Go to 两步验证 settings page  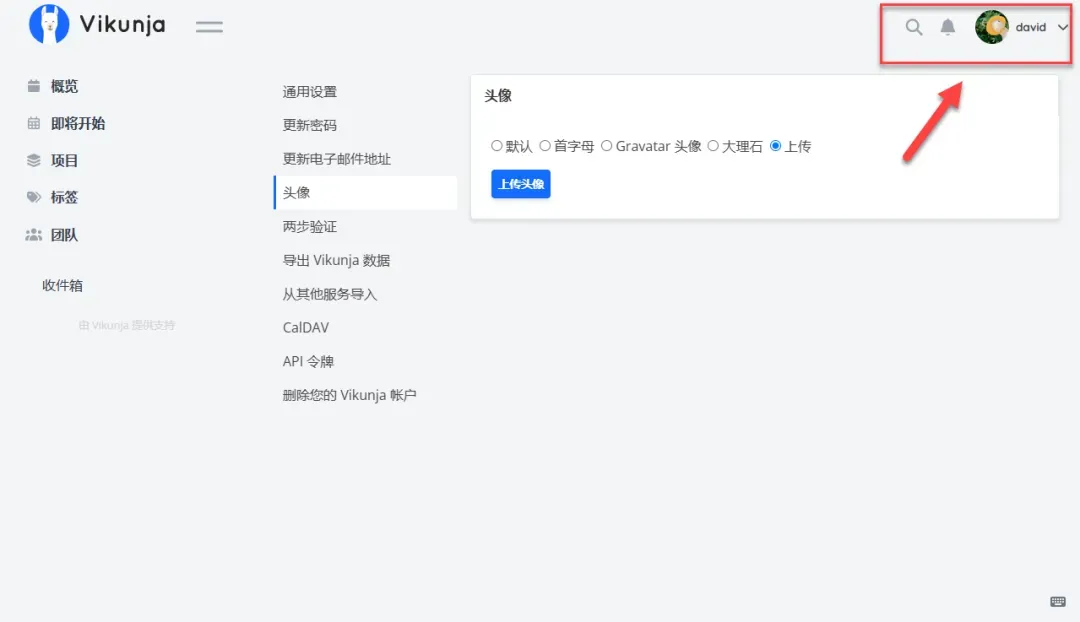tap(310, 227)
